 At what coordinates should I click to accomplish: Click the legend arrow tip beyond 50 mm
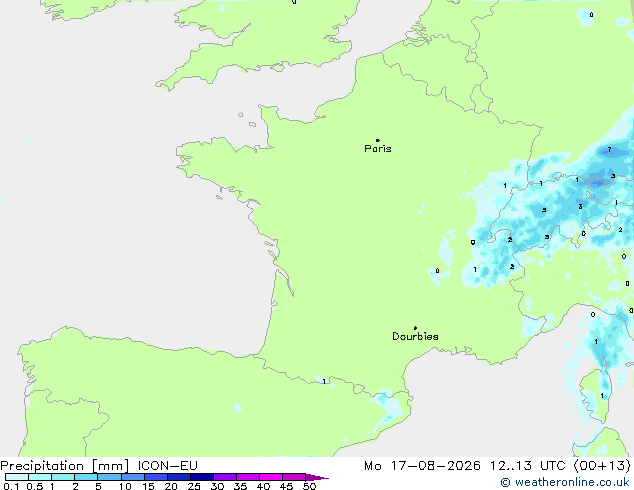[317, 477]
